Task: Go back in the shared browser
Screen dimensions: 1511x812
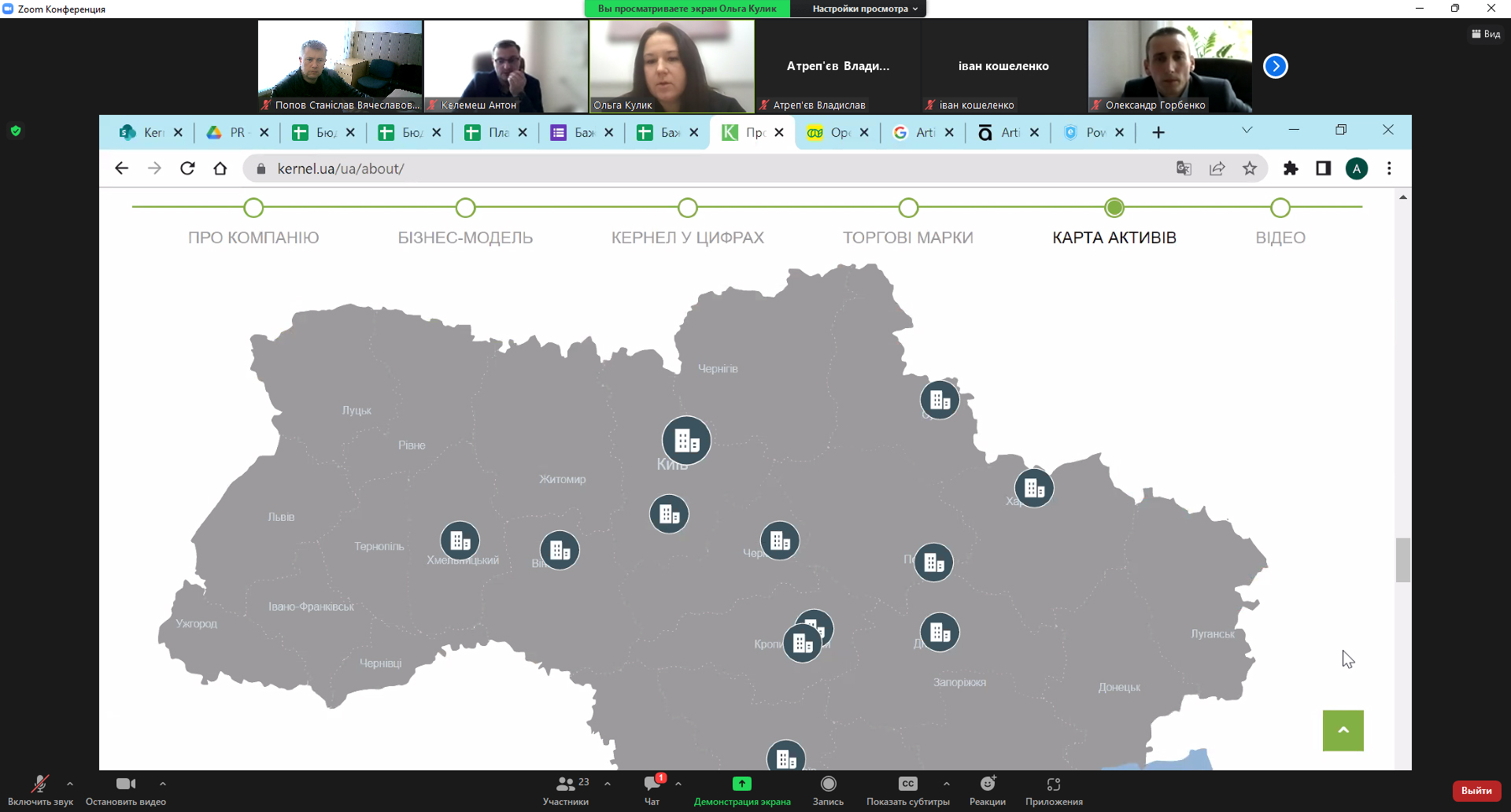Action: [x=121, y=168]
